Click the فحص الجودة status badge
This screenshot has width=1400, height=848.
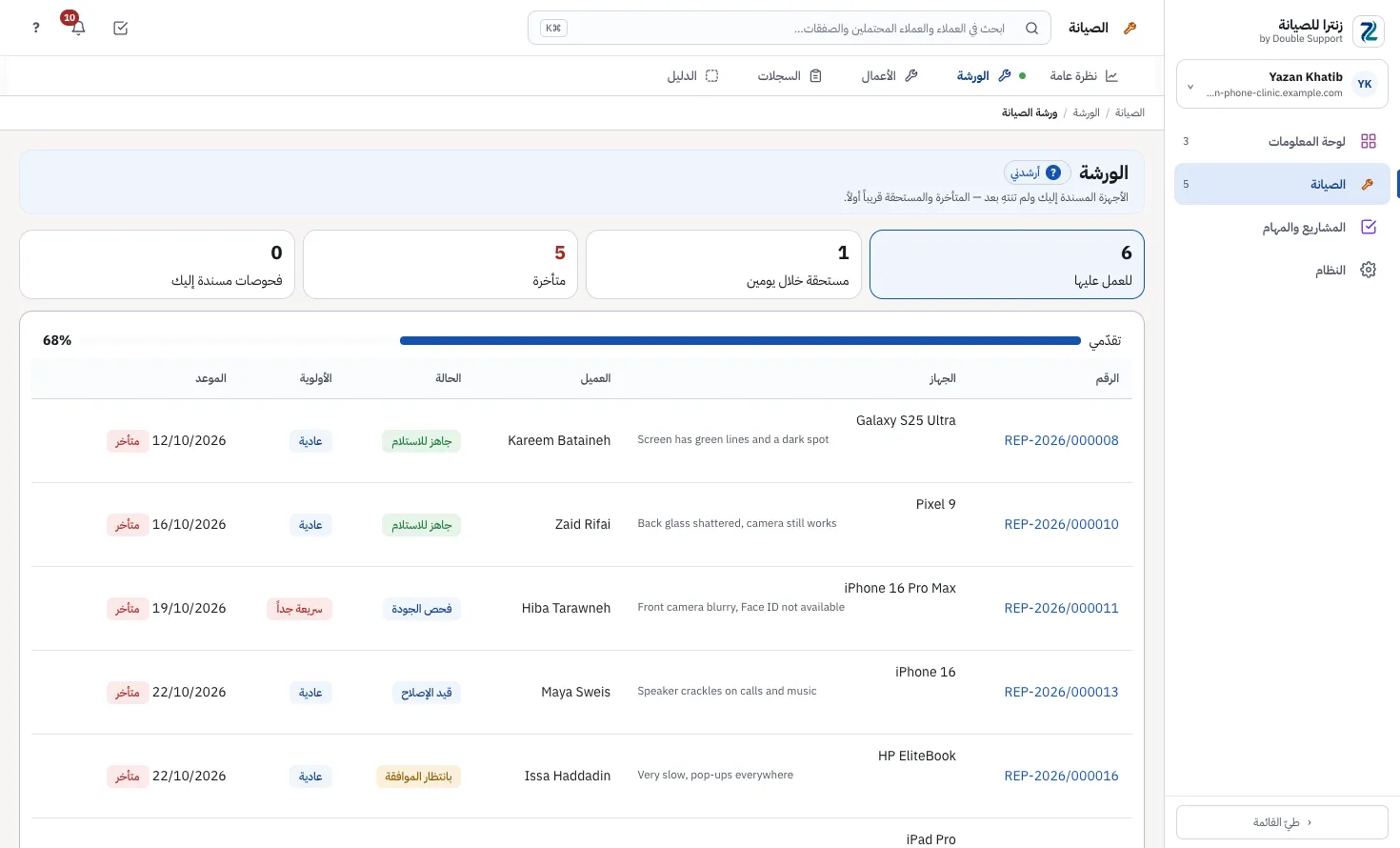pos(422,608)
